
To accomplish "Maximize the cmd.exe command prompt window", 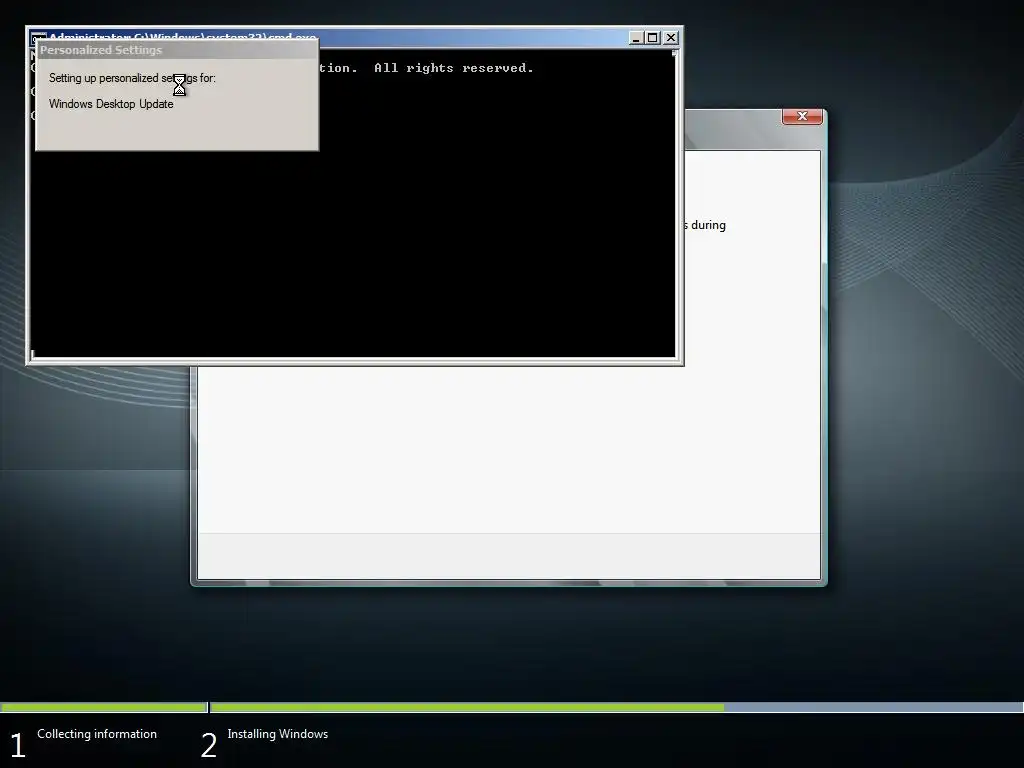I will tap(652, 38).
